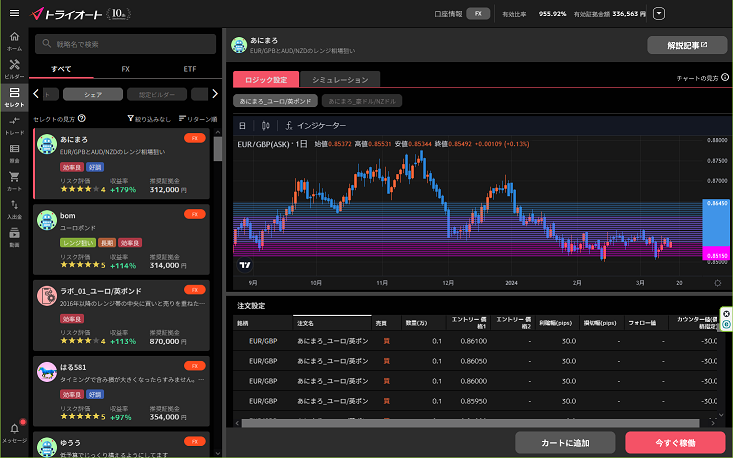Click the 絞り込みなし filter label
Screen dimensions: 733x458
point(153,119)
